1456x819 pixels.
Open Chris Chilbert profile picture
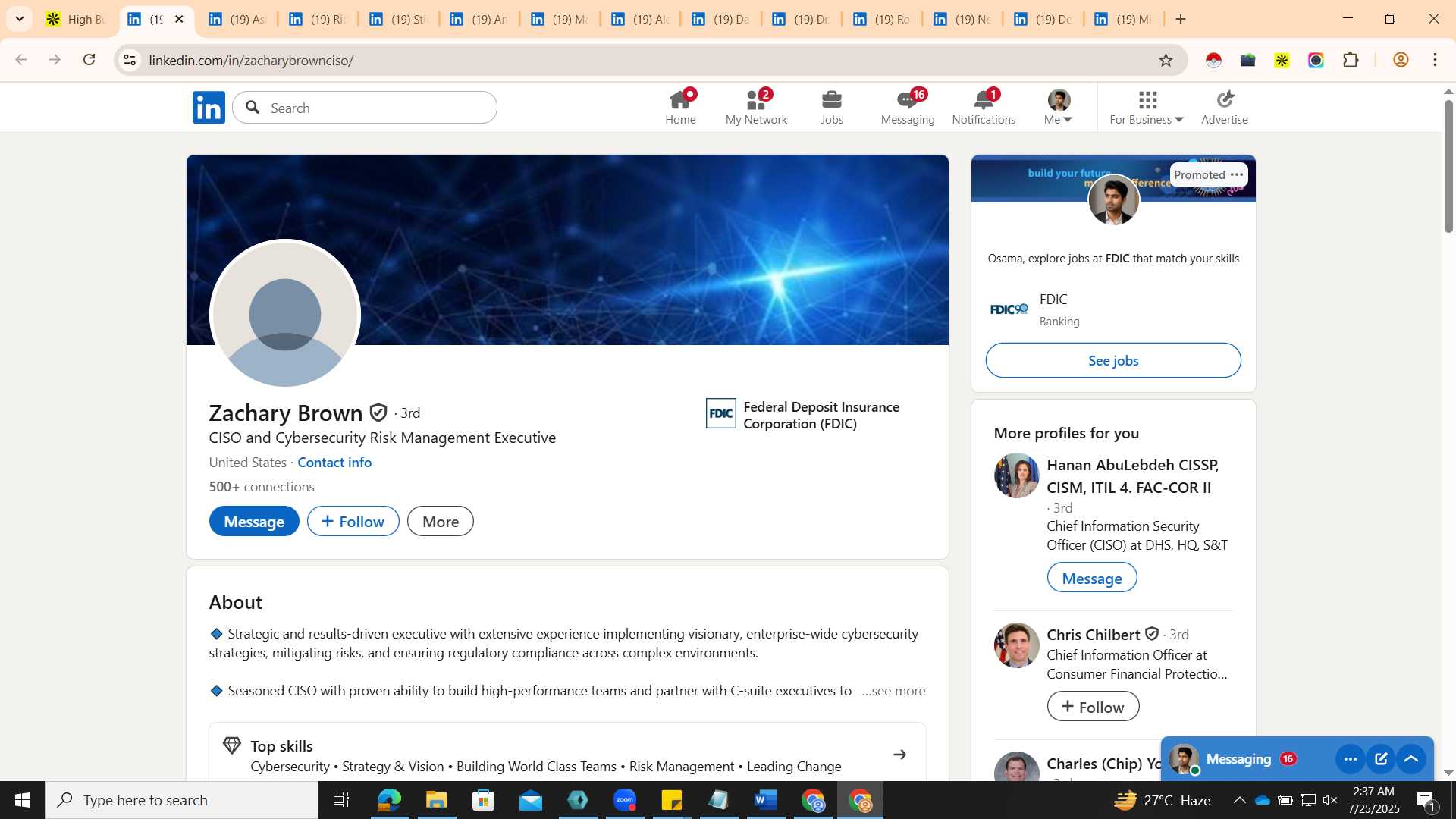[1016, 645]
